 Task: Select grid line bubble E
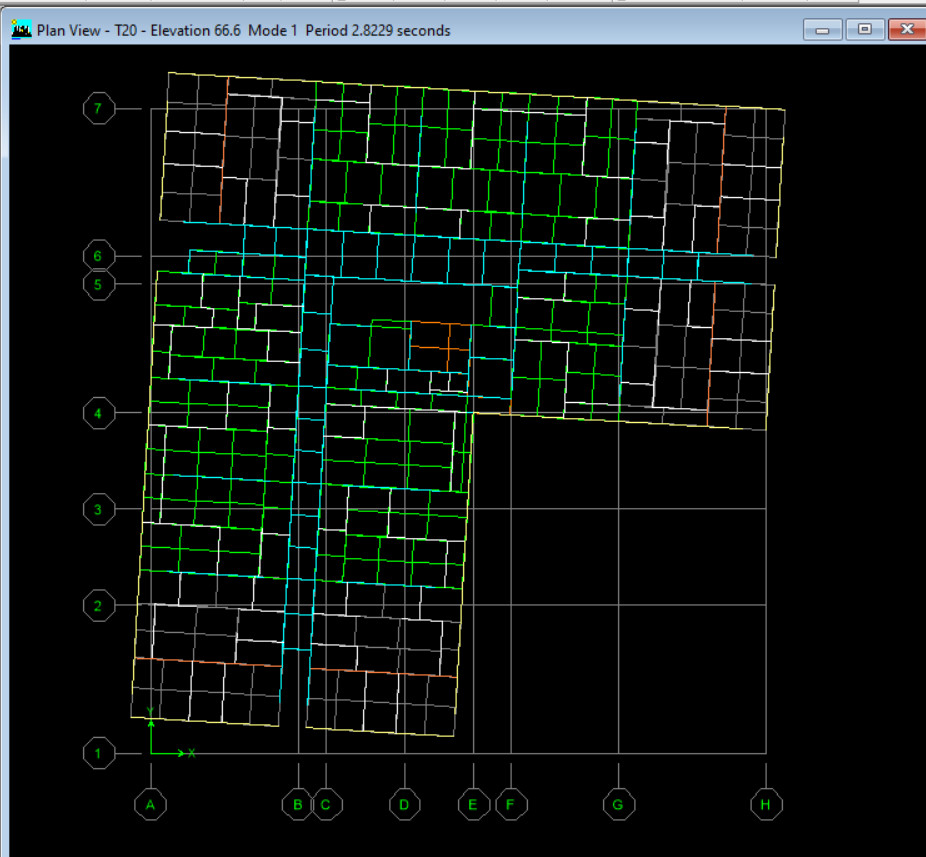473,804
